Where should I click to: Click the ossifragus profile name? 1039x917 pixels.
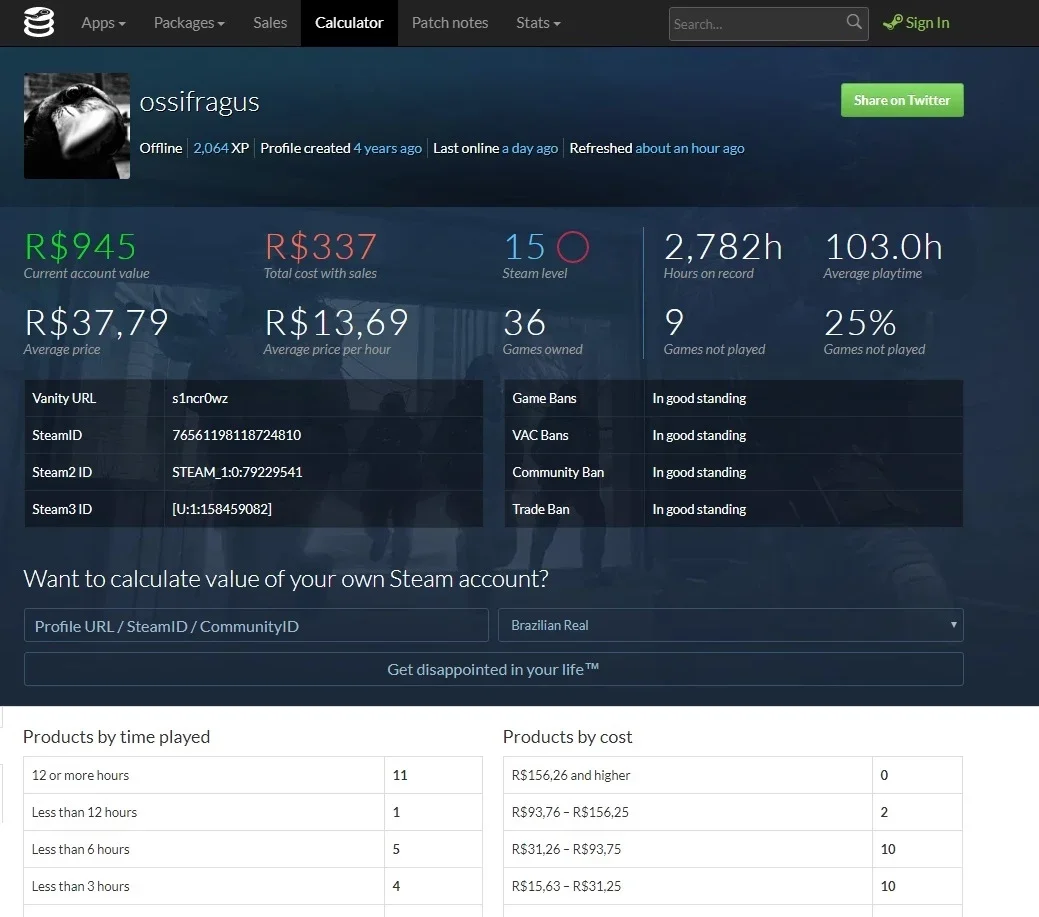click(199, 102)
